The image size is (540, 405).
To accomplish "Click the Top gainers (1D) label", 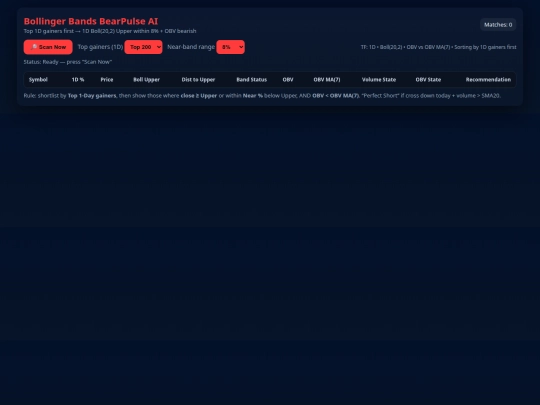I will (x=100, y=47).
